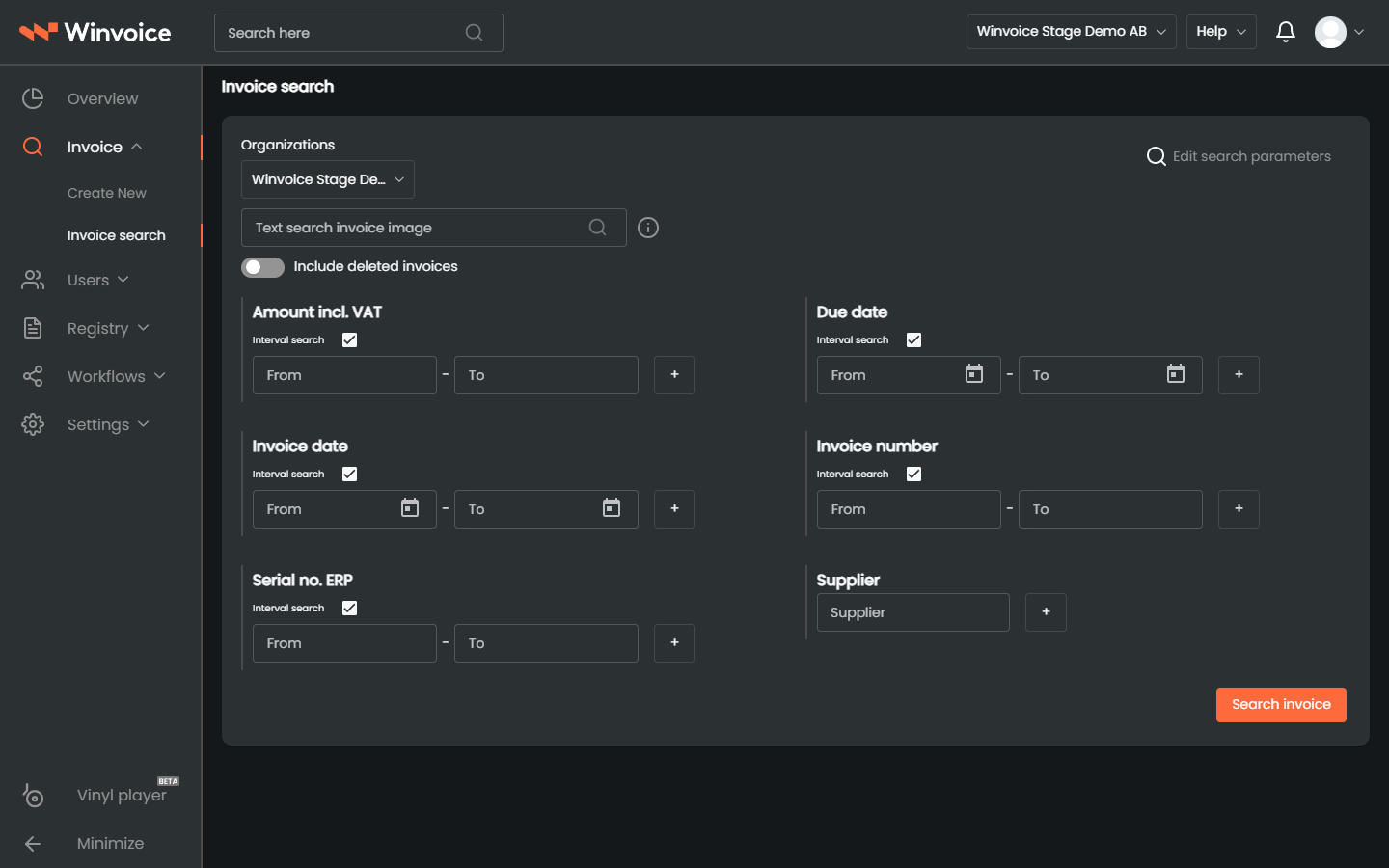Click the Winvoice logo
Viewport: 1389px width, 868px height.
point(95,32)
